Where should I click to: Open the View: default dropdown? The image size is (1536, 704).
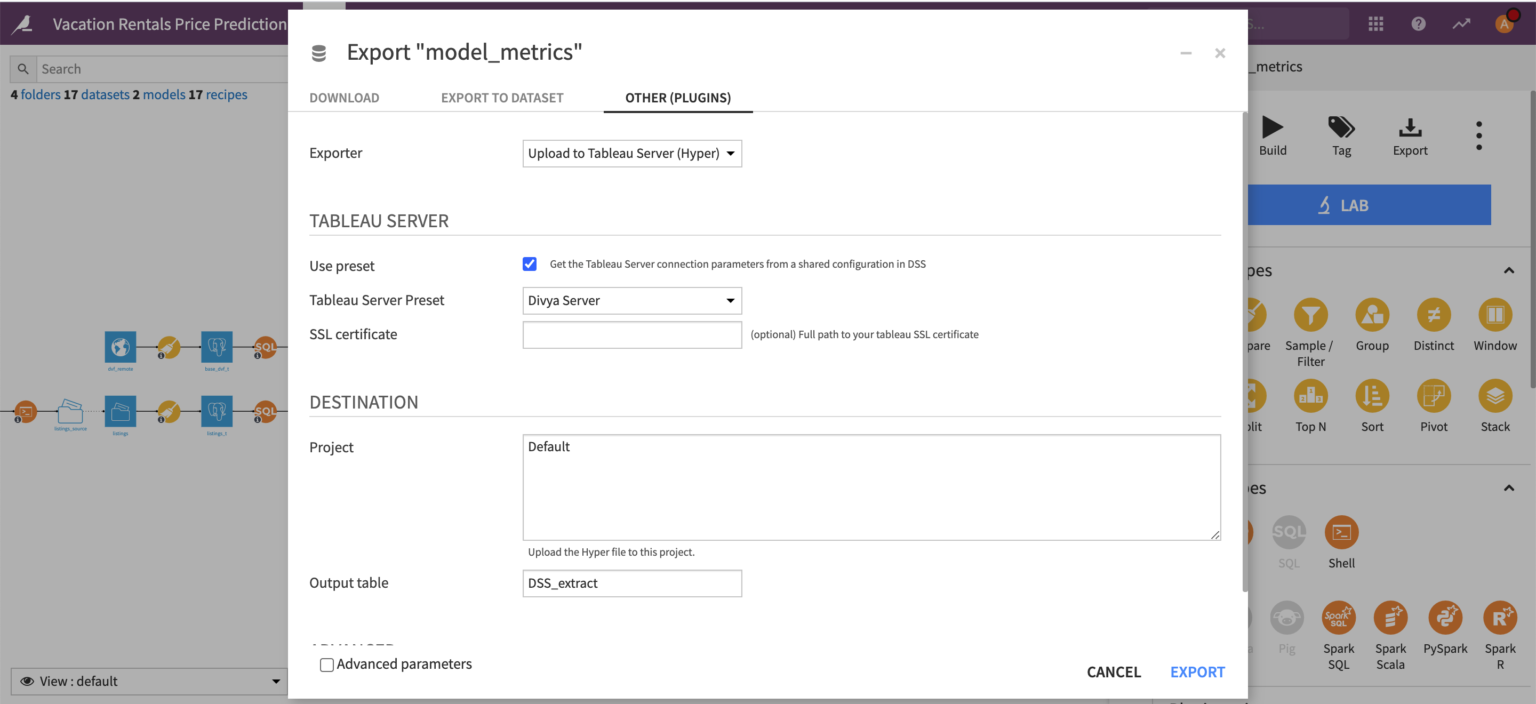(148, 681)
